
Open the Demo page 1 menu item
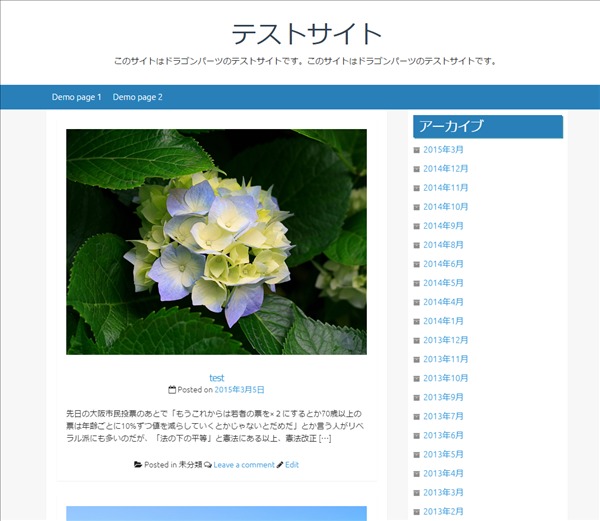(77, 97)
